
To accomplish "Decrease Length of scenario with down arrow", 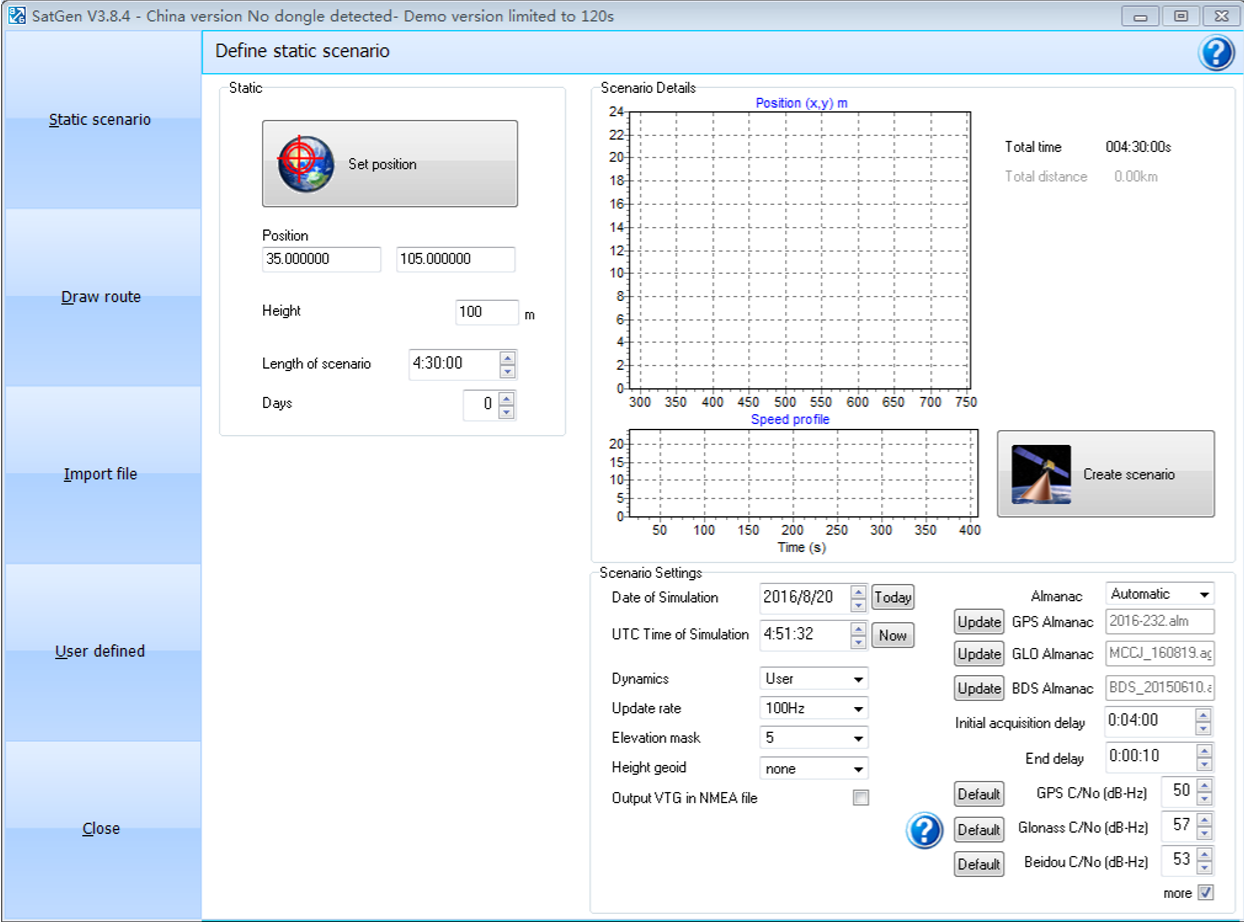I will point(507,371).
